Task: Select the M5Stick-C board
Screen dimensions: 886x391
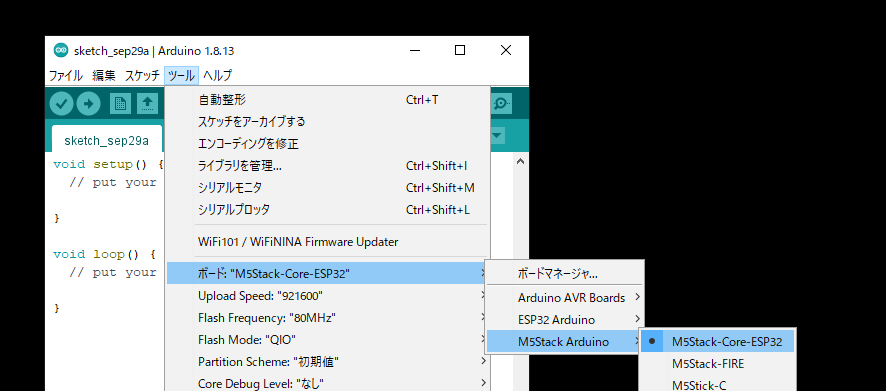Action: pyautogui.click(x=718, y=384)
